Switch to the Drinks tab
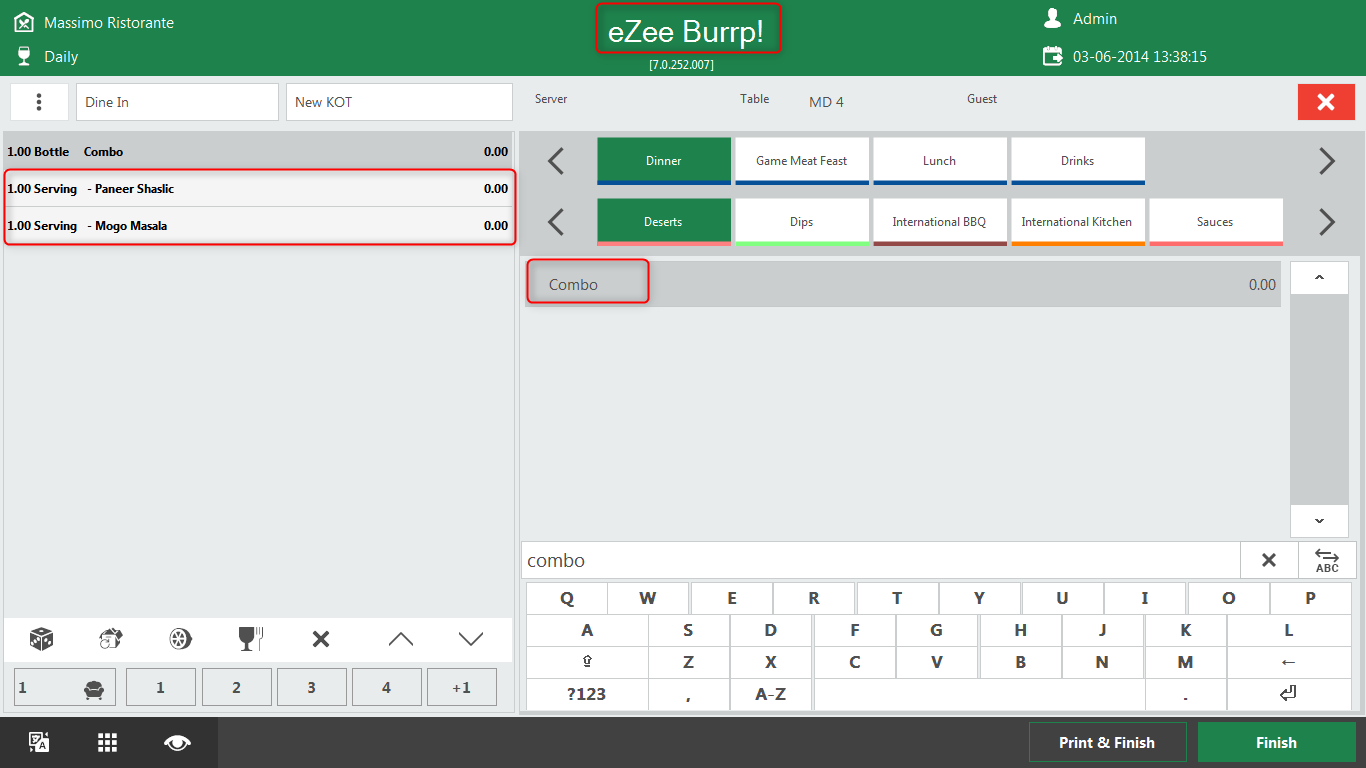The width and height of the screenshot is (1366, 768). [x=1077, y=161]
